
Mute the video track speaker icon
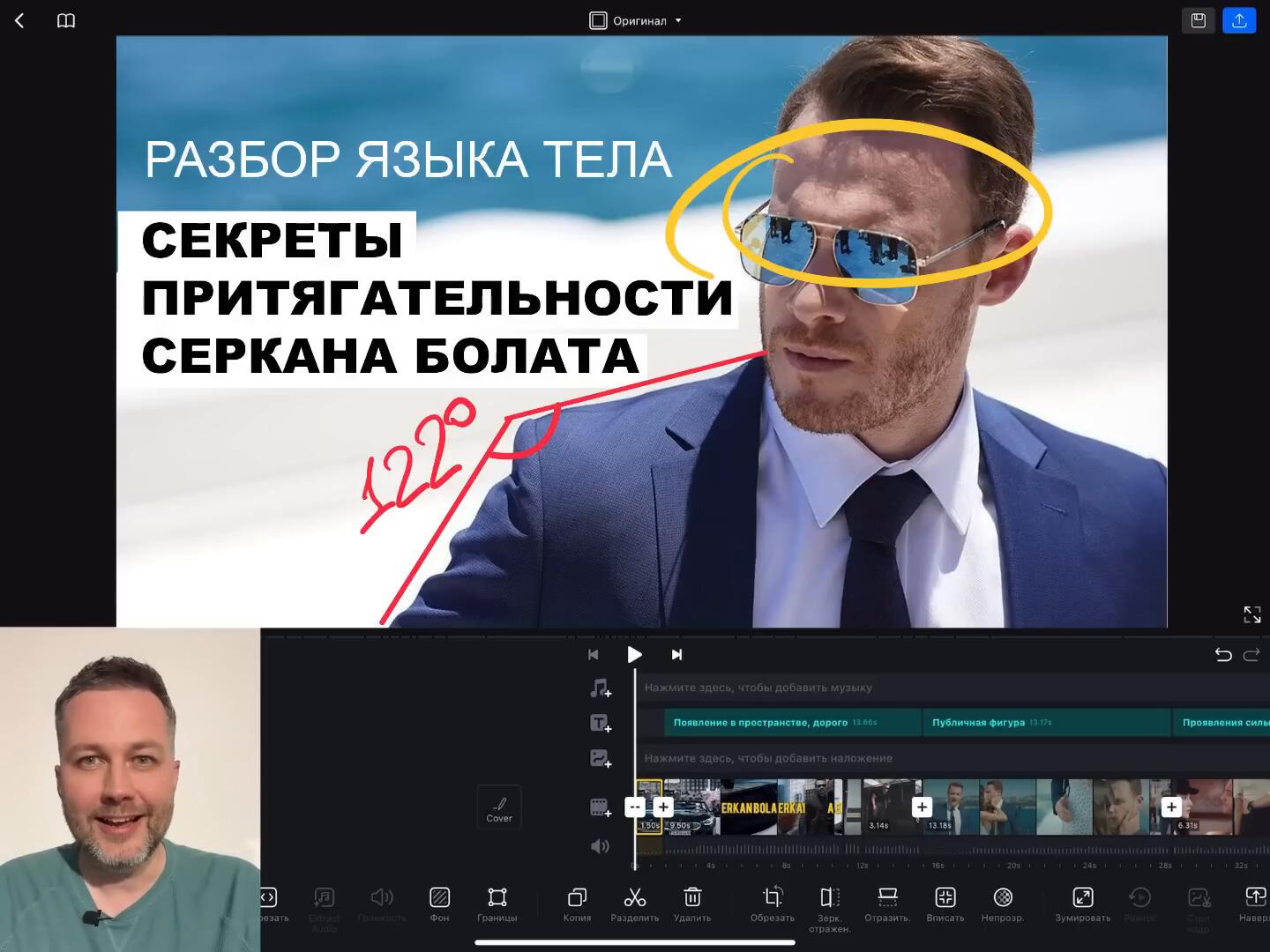(600, 846)
